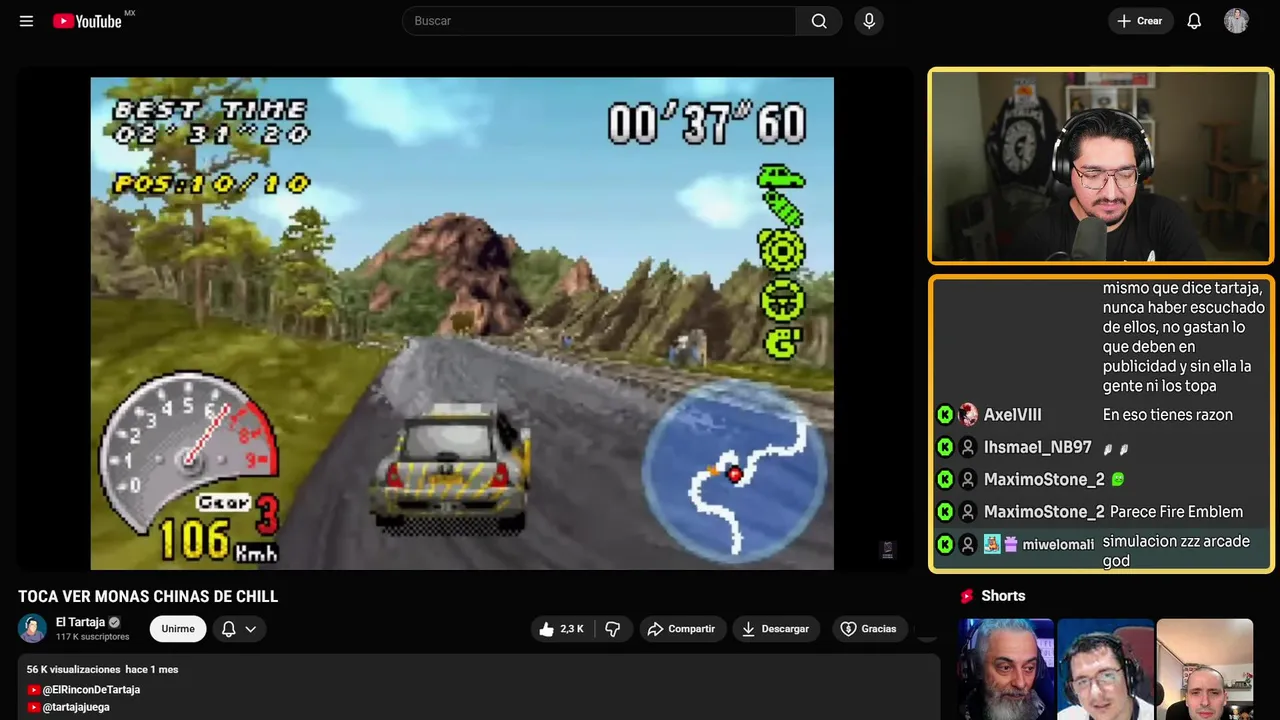The image size is (1280, 720).
Task: Click the Buscar search field
Action: click(599, 21)
